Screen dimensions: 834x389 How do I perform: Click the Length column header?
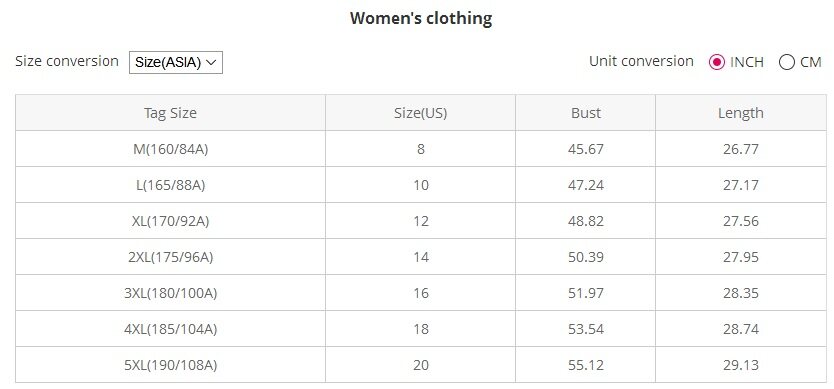741,113
